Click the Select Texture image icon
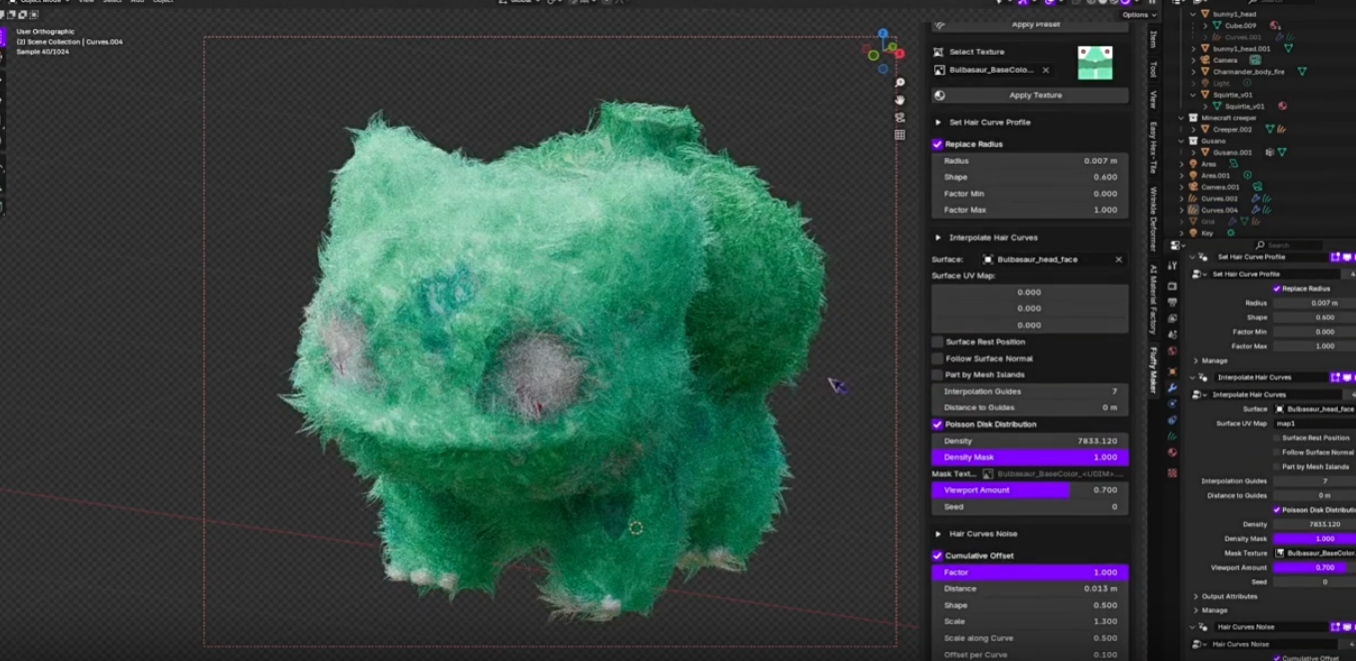Image resolution: width=1356 pixels, height=661 pixels. coord(938,52)
